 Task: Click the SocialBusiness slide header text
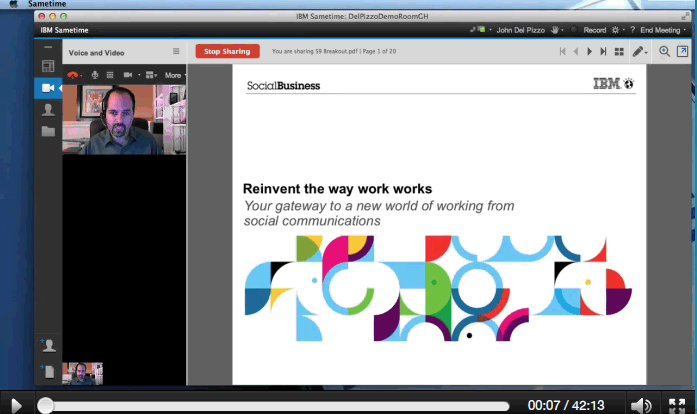click(284, 86)
